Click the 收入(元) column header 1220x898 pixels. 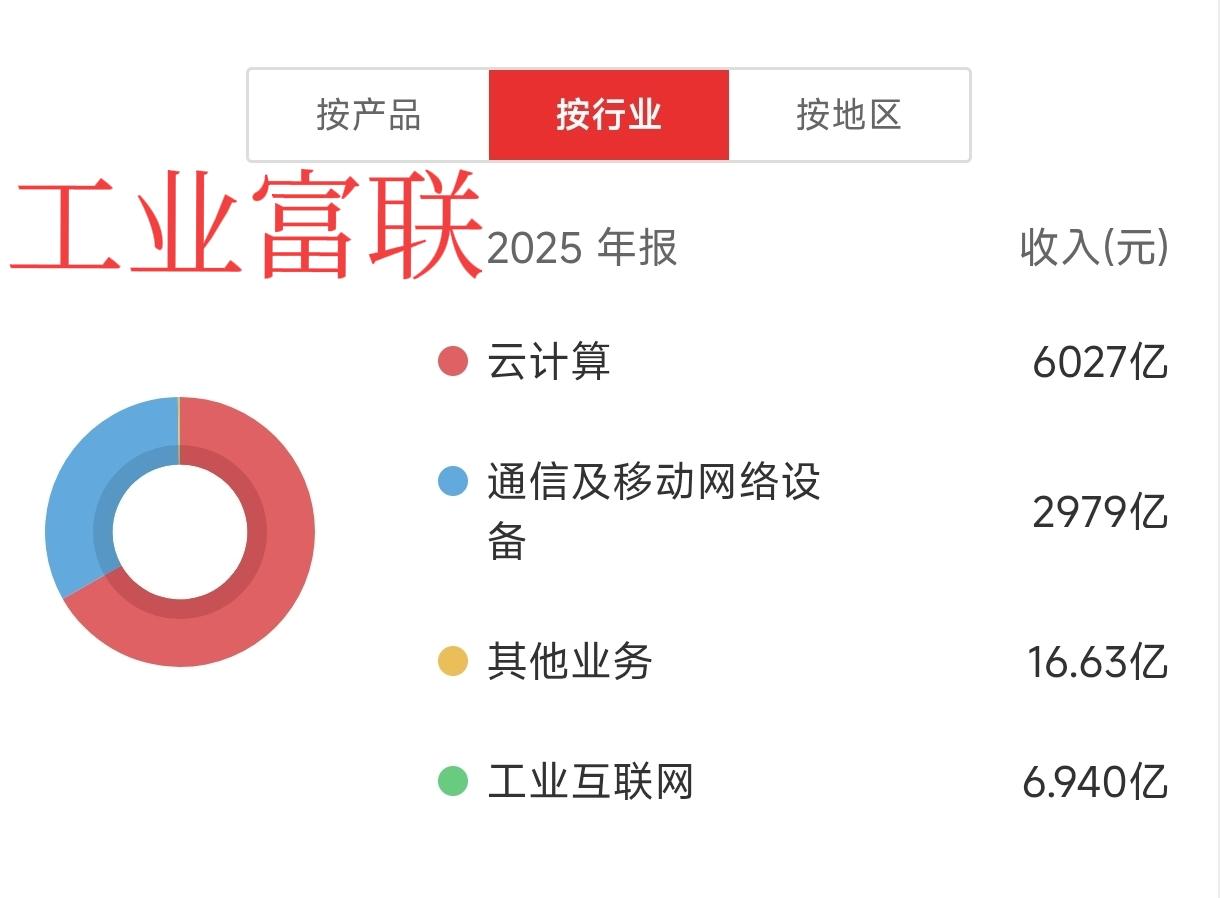pos(1094,247)
